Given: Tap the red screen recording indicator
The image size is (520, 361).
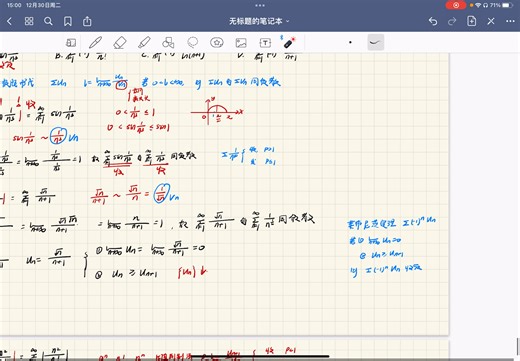Looking at the screenshot, I should 456,5.
